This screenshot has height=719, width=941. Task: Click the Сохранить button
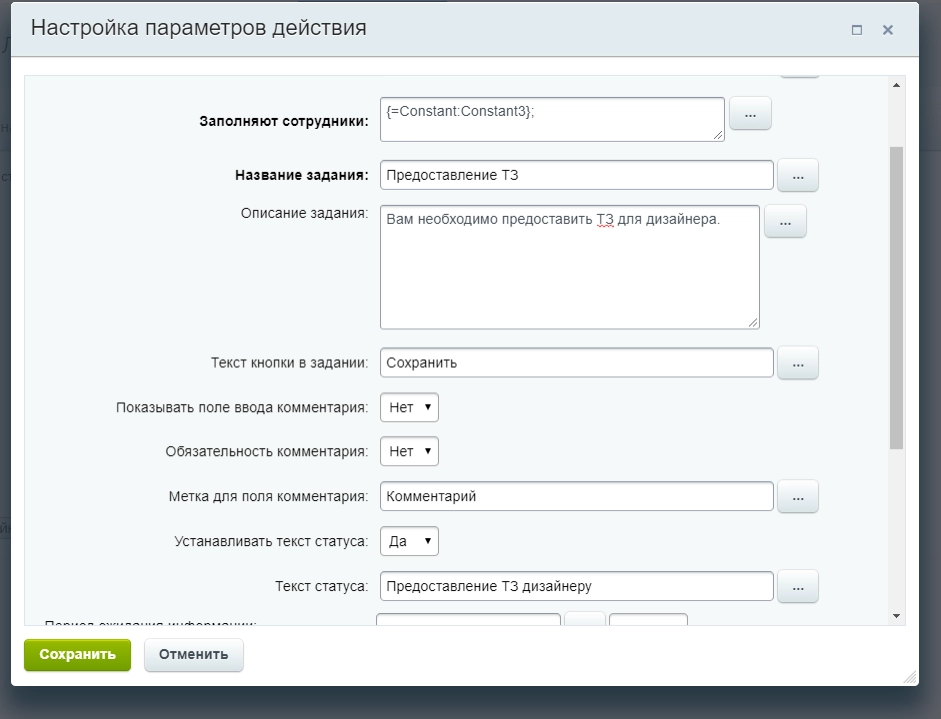pos(77,655)
